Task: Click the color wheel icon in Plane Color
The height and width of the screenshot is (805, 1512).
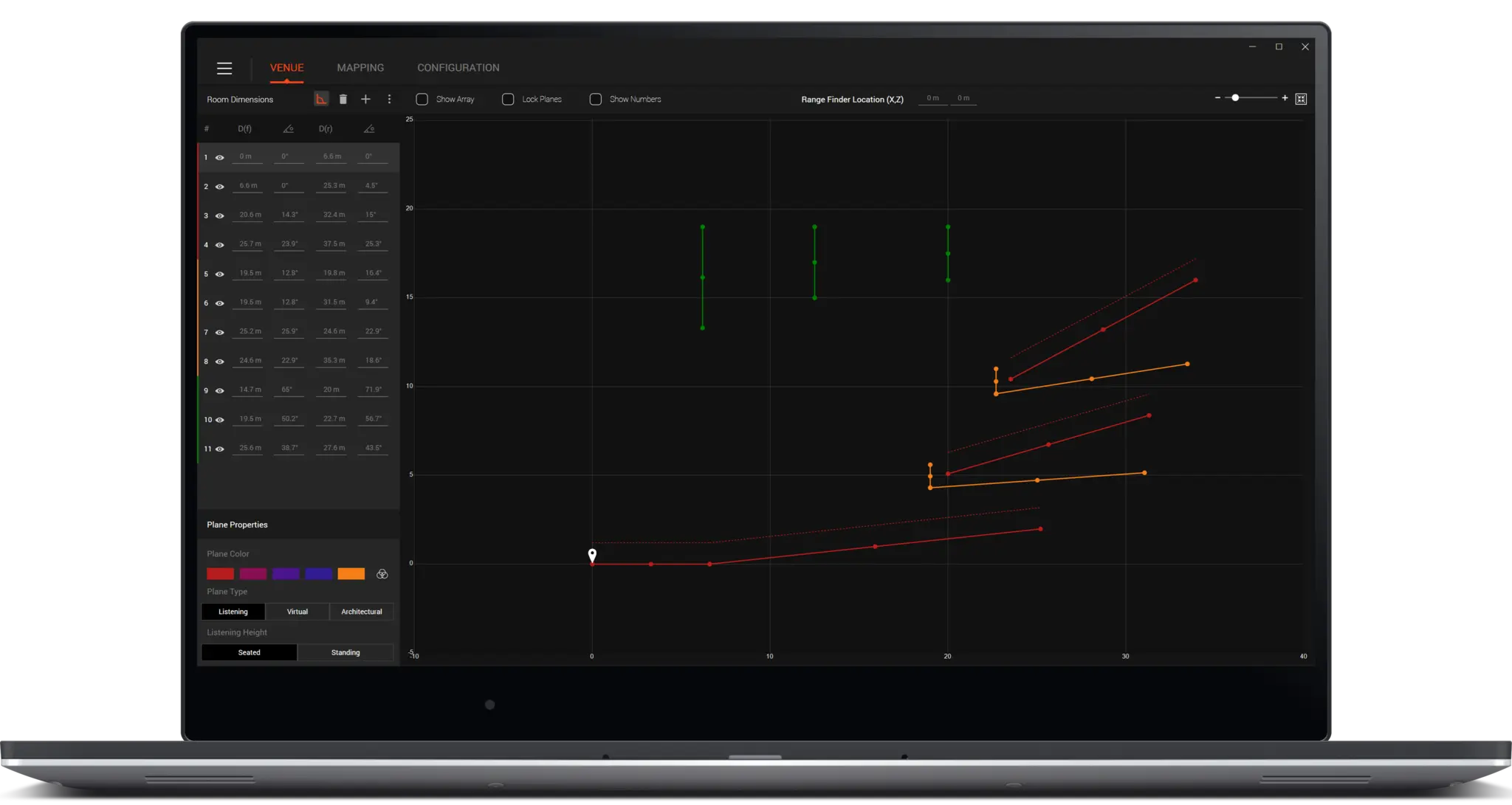Action: [x=382, y=573]
